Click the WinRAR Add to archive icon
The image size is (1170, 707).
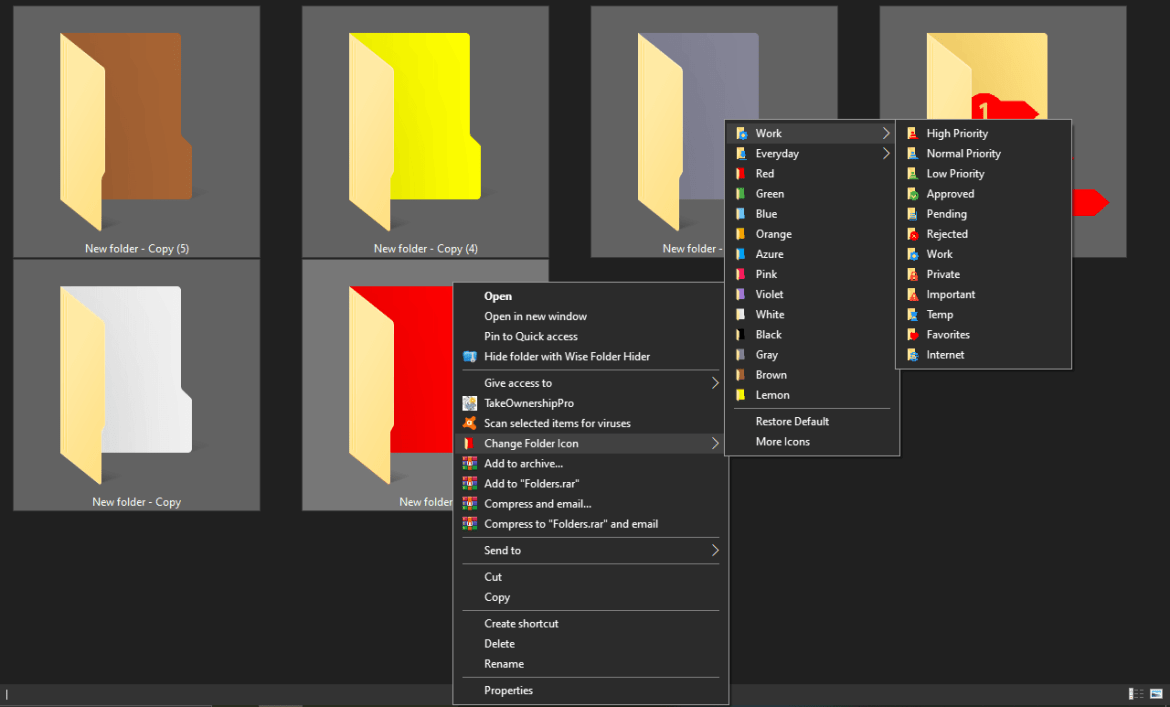[x=469, y=463]
